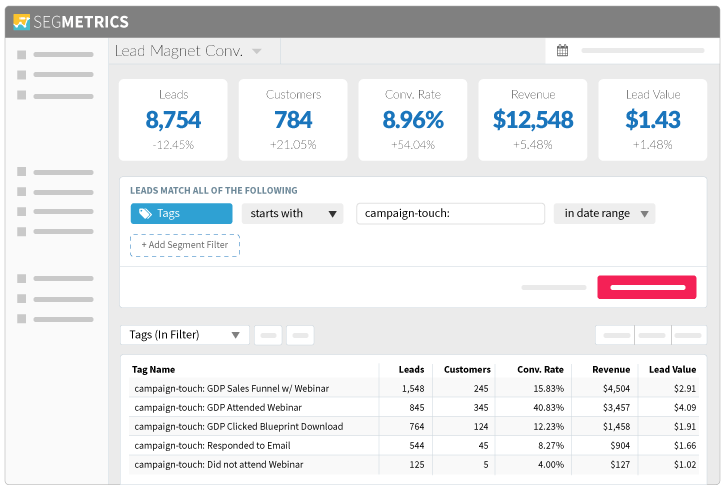The width and height of the screenshot is (725, 490).
Task: Click the $4,504 revenue cell
Action: [616, 388]
